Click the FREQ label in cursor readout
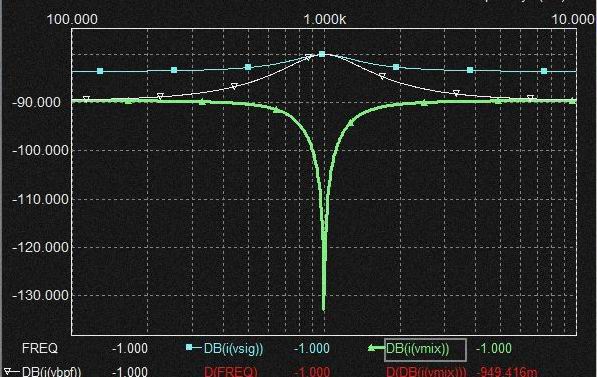Image resolution: width=597 pixels, height=377 pixels. coord(40,348)
